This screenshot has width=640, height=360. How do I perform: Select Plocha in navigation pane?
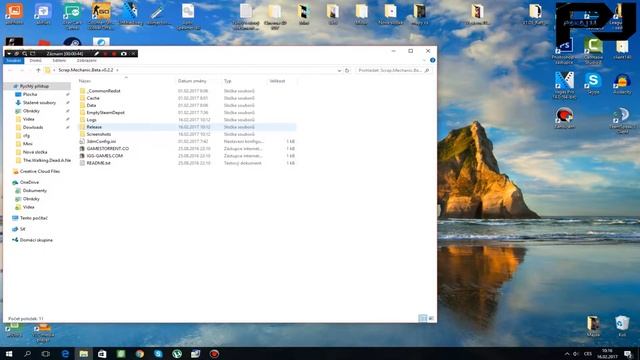[x=29, y=94]
